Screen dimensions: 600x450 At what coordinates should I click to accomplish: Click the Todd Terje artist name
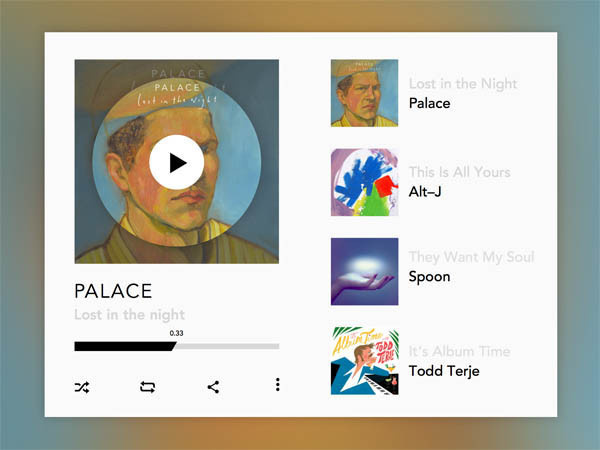tap(444, 371)
